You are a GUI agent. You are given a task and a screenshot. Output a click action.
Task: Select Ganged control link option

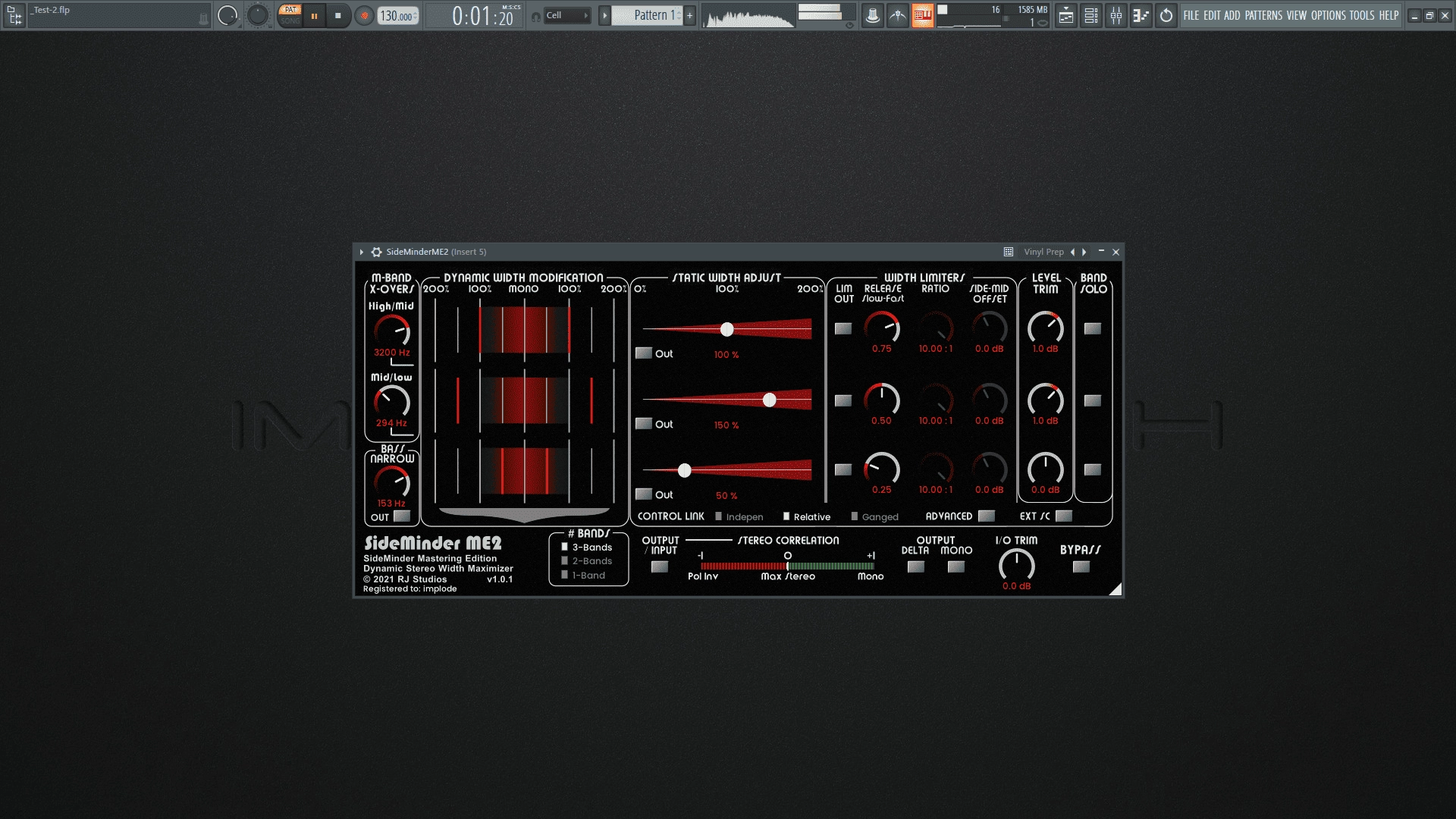point(875,516)
